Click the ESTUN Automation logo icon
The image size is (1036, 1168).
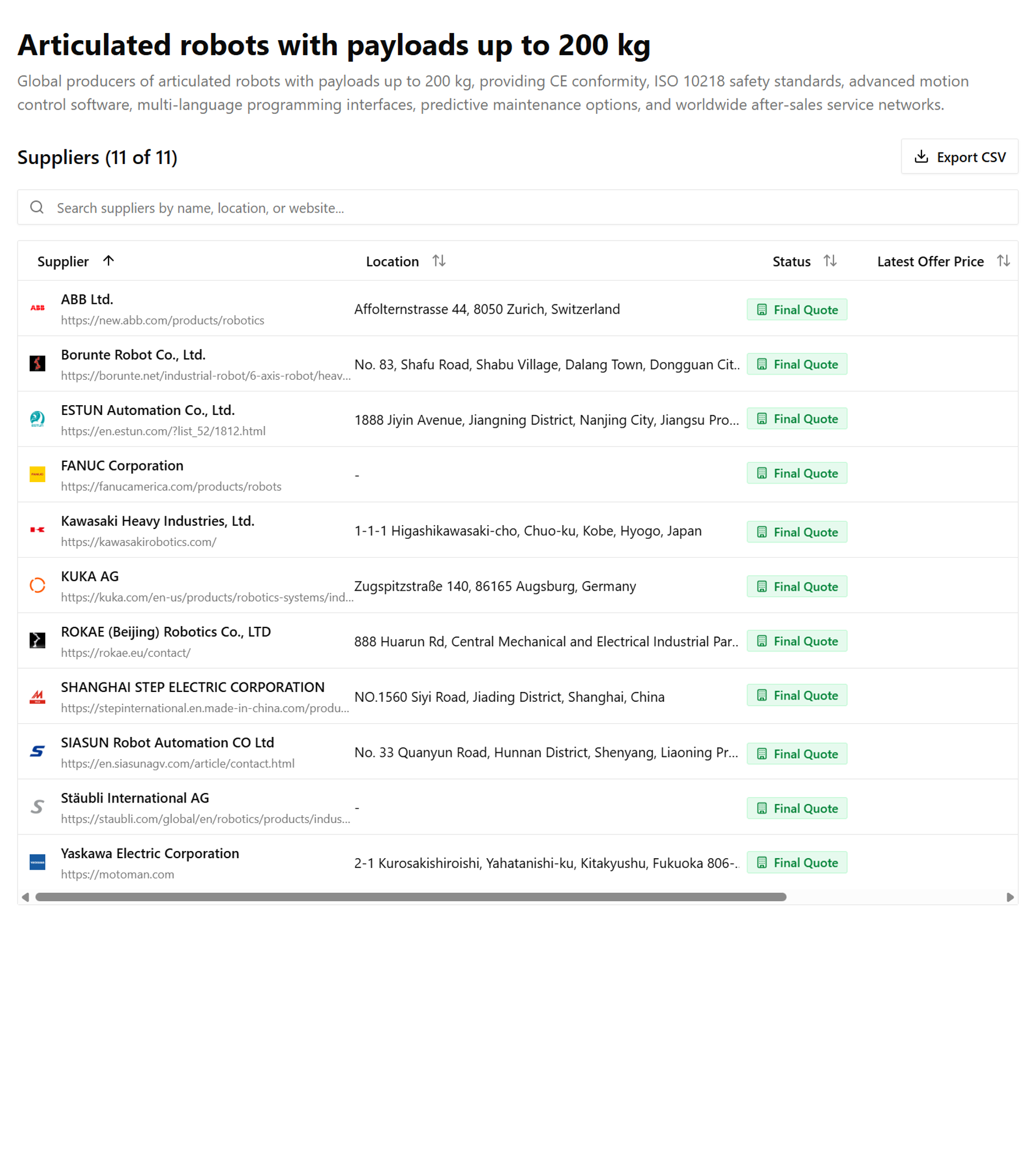point(38,419)
